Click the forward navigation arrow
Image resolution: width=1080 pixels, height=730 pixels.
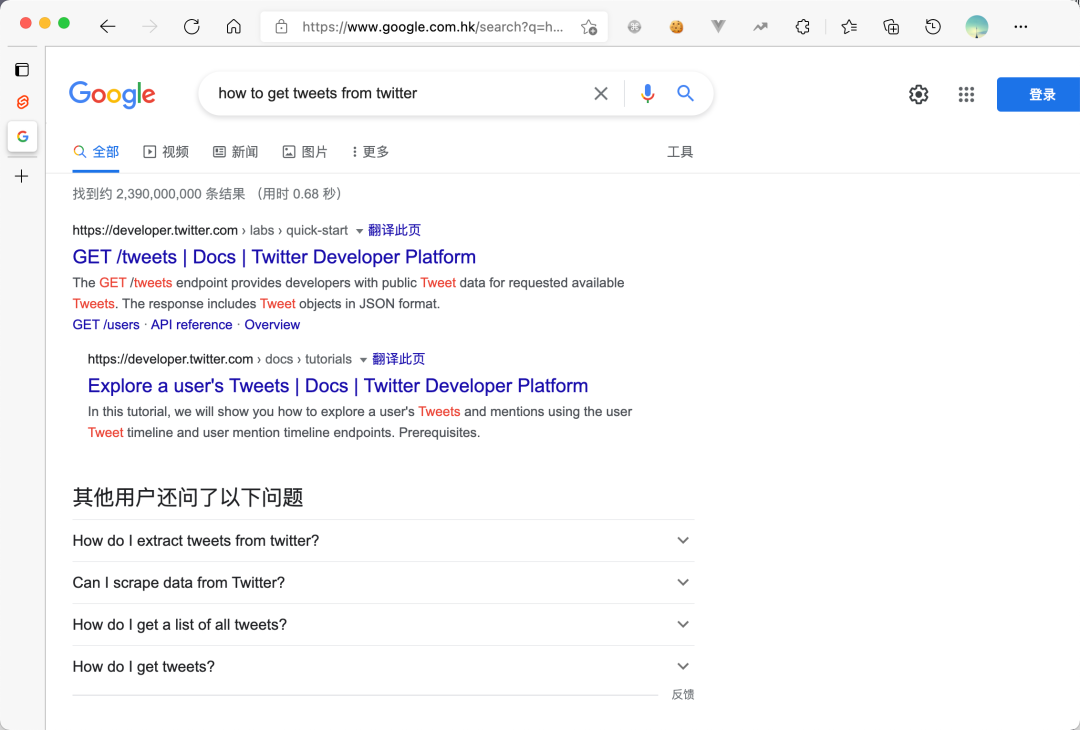tap(149, 27)
